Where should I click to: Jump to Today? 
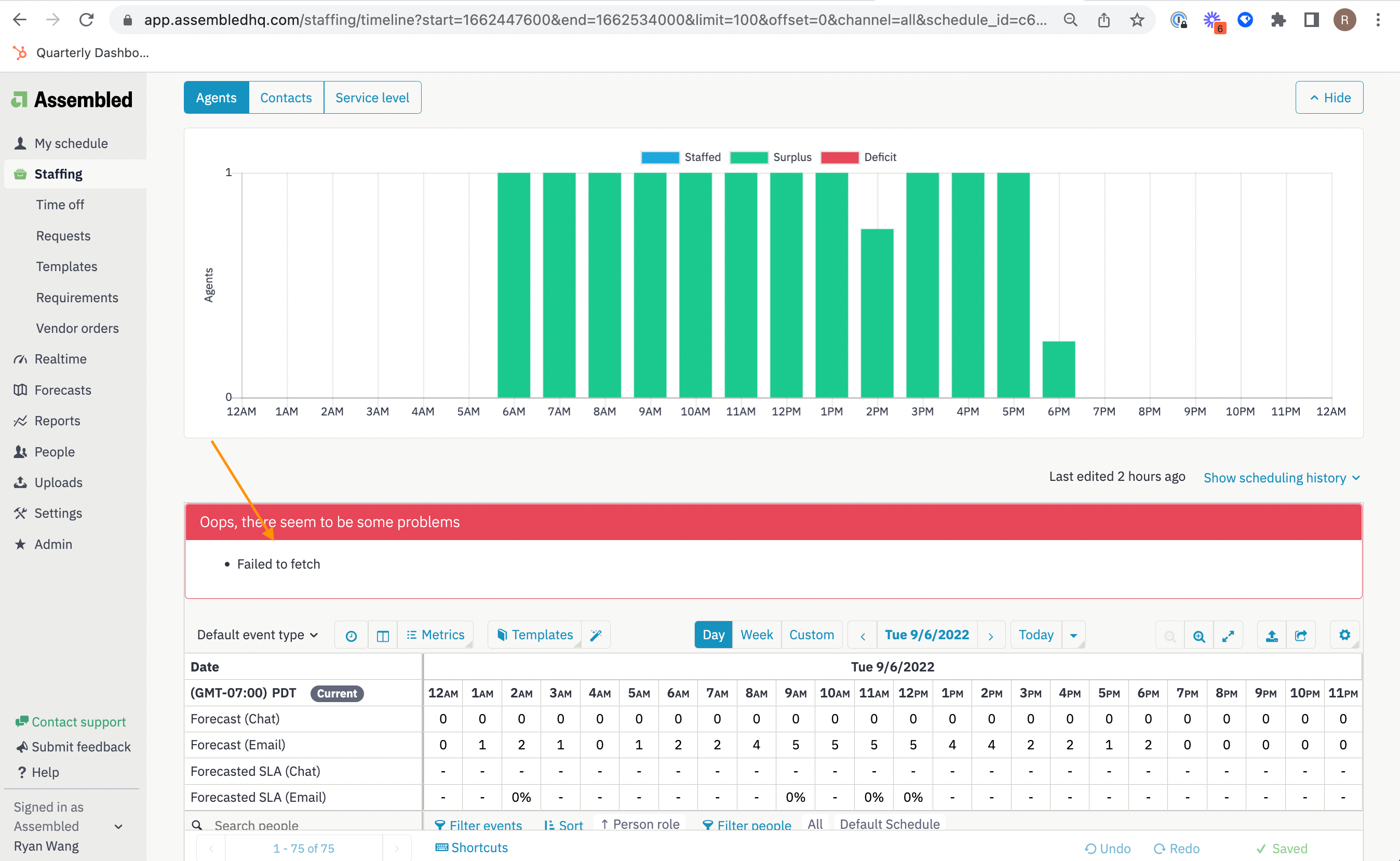[1035, 635]
